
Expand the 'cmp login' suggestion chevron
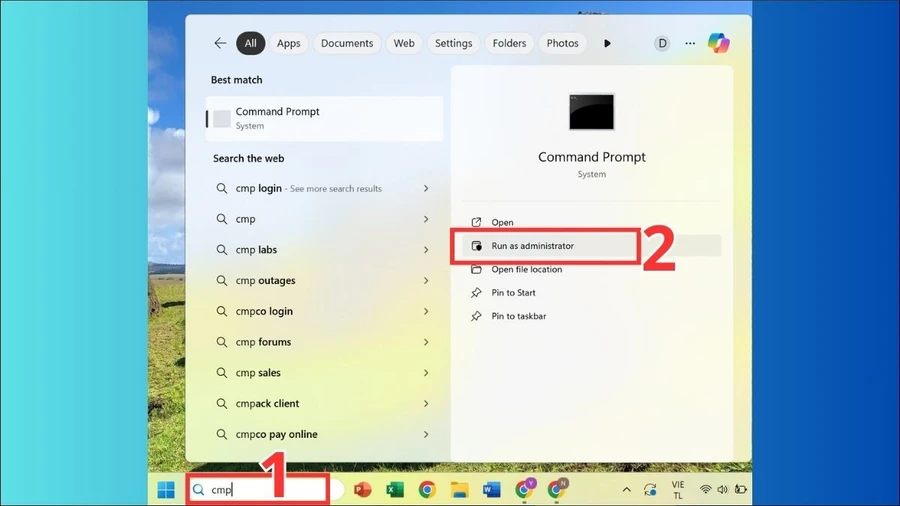point(426,188)
